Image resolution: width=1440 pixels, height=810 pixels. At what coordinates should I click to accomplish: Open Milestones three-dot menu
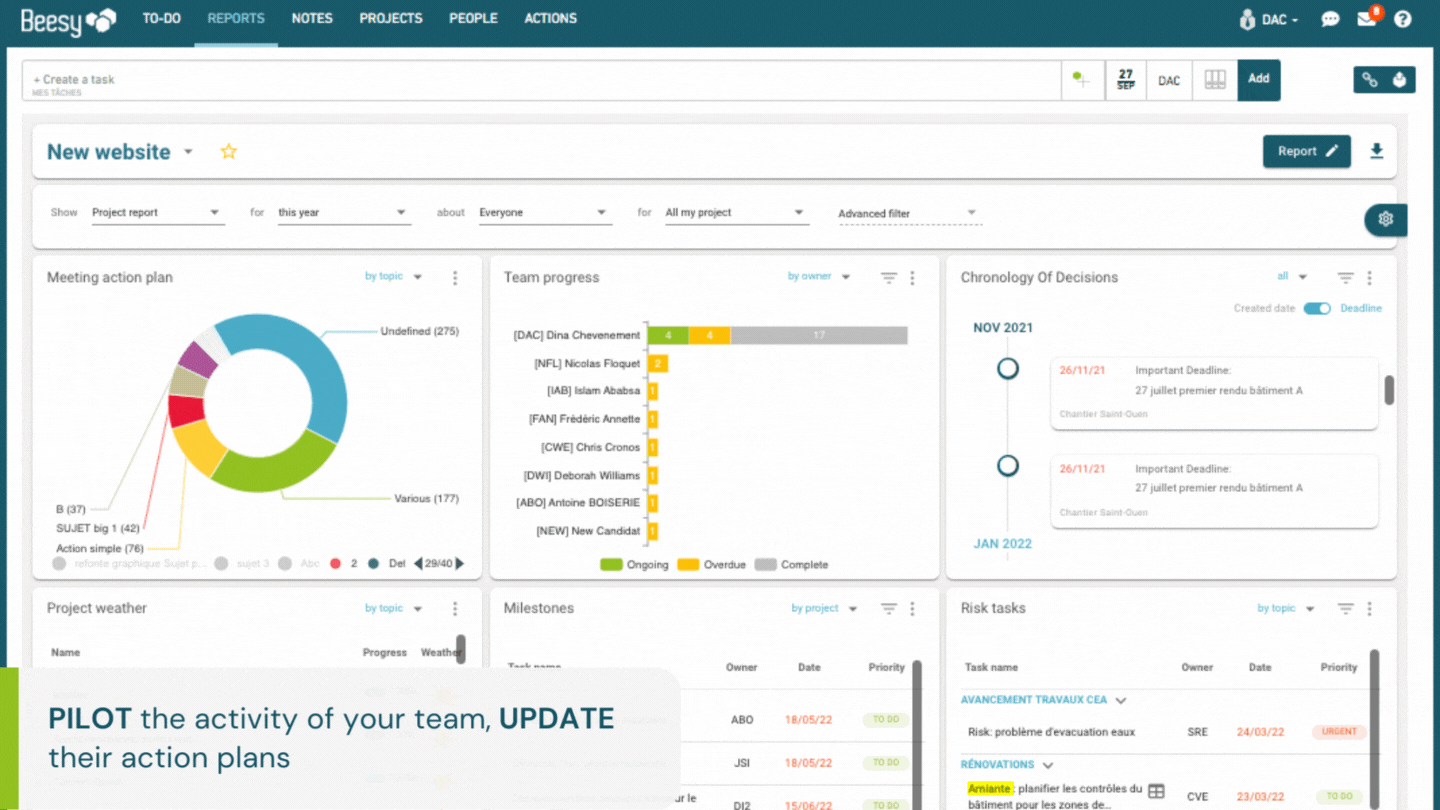(912, 609)
